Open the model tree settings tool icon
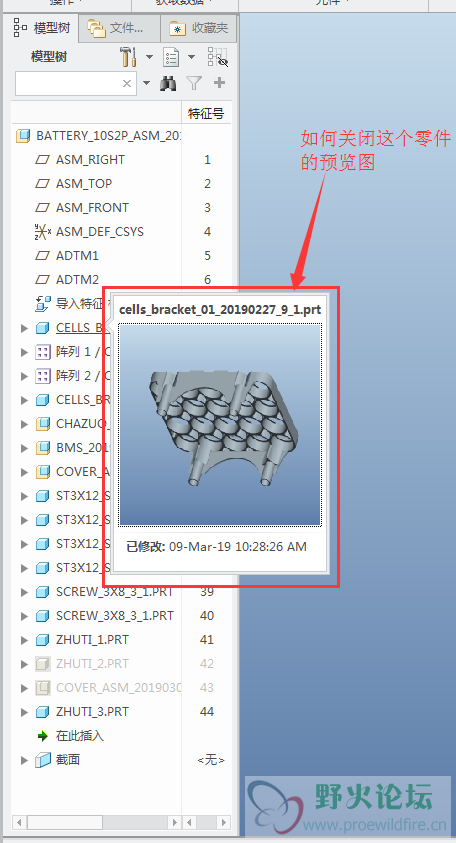The height and width of the screenshot is (843, 456). click(128, 56)
